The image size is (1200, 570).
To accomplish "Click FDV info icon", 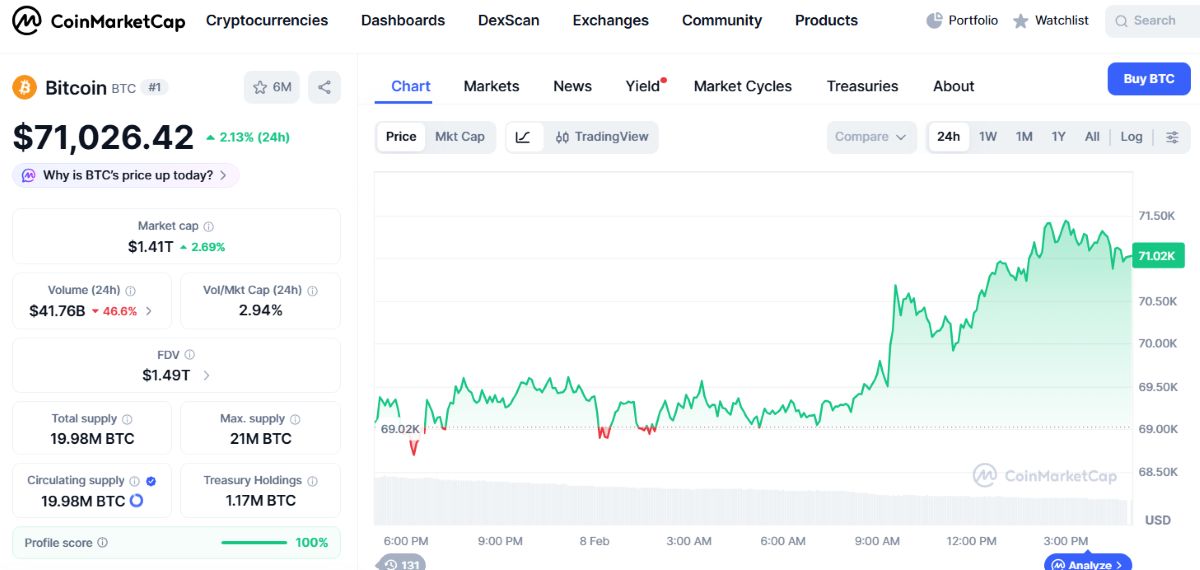I will (x=190, y=355).
